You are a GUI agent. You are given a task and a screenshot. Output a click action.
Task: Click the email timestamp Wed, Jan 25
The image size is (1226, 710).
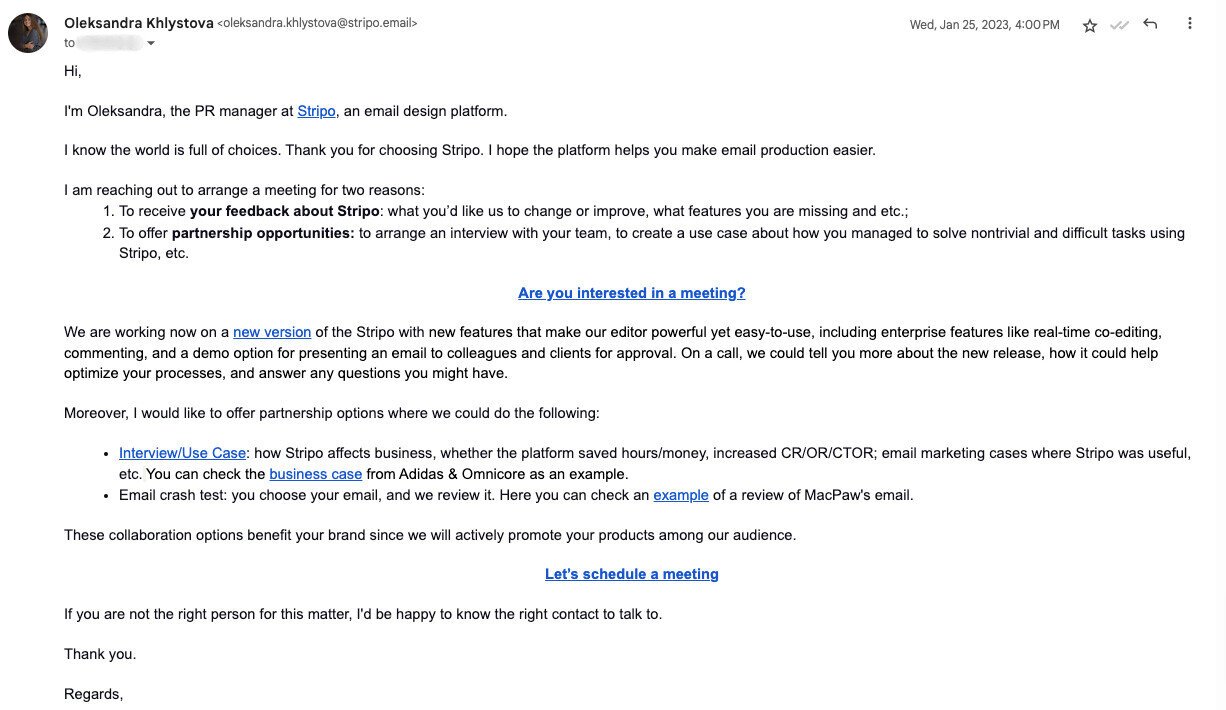[x=984, y=24]
